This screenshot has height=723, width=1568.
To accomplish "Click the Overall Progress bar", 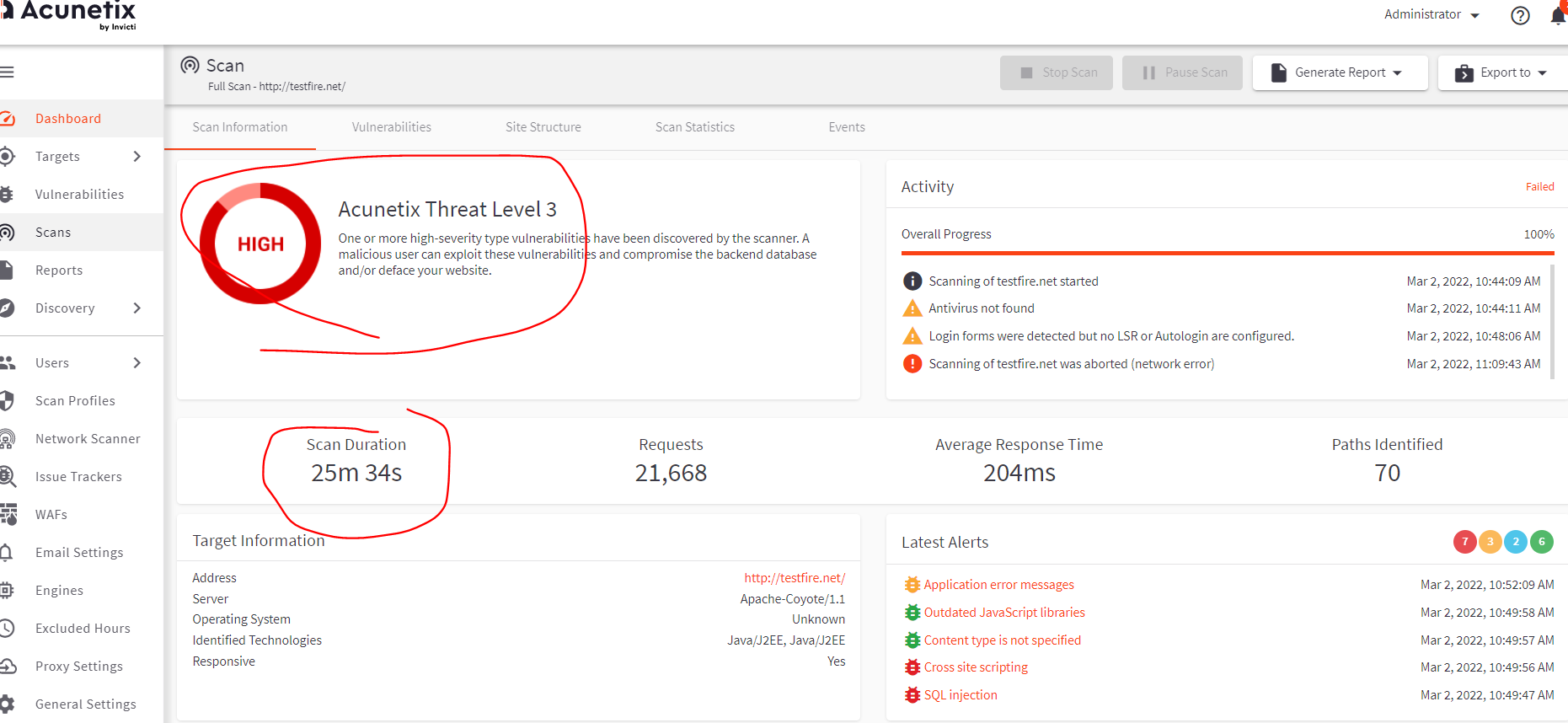I will (x=1228, y=253).
